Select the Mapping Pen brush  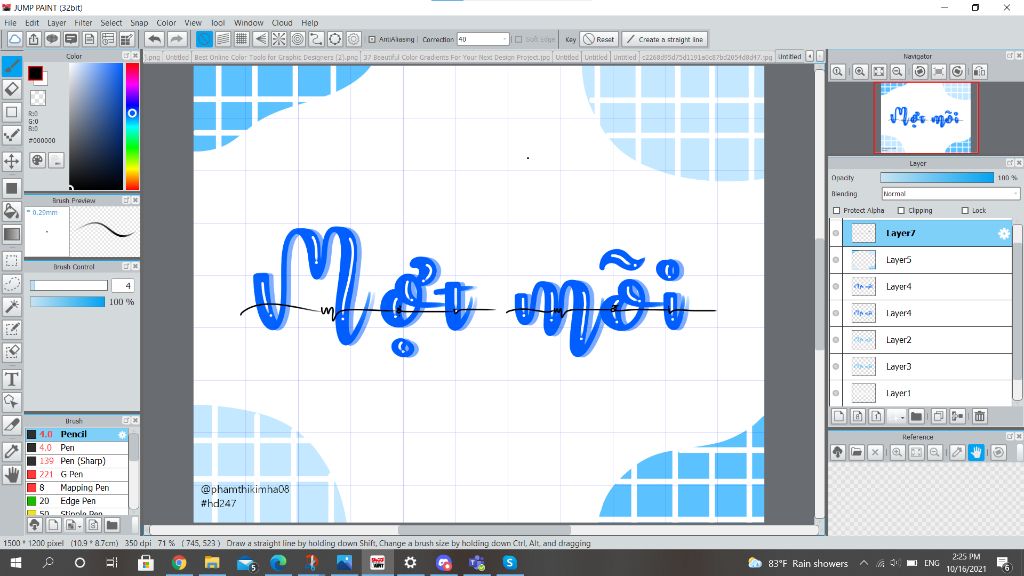pos(77,488)
